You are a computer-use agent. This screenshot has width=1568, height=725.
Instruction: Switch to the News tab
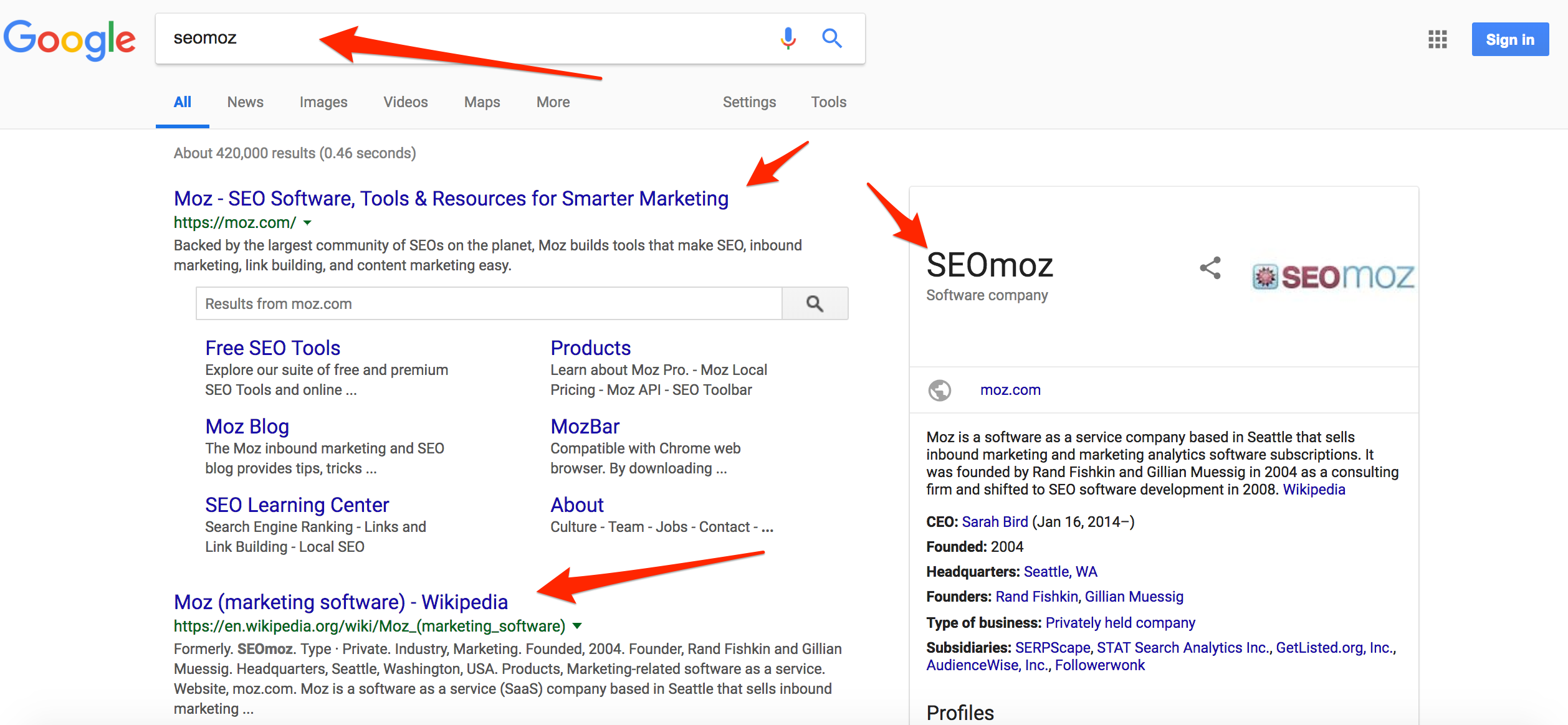click(245, 102)
